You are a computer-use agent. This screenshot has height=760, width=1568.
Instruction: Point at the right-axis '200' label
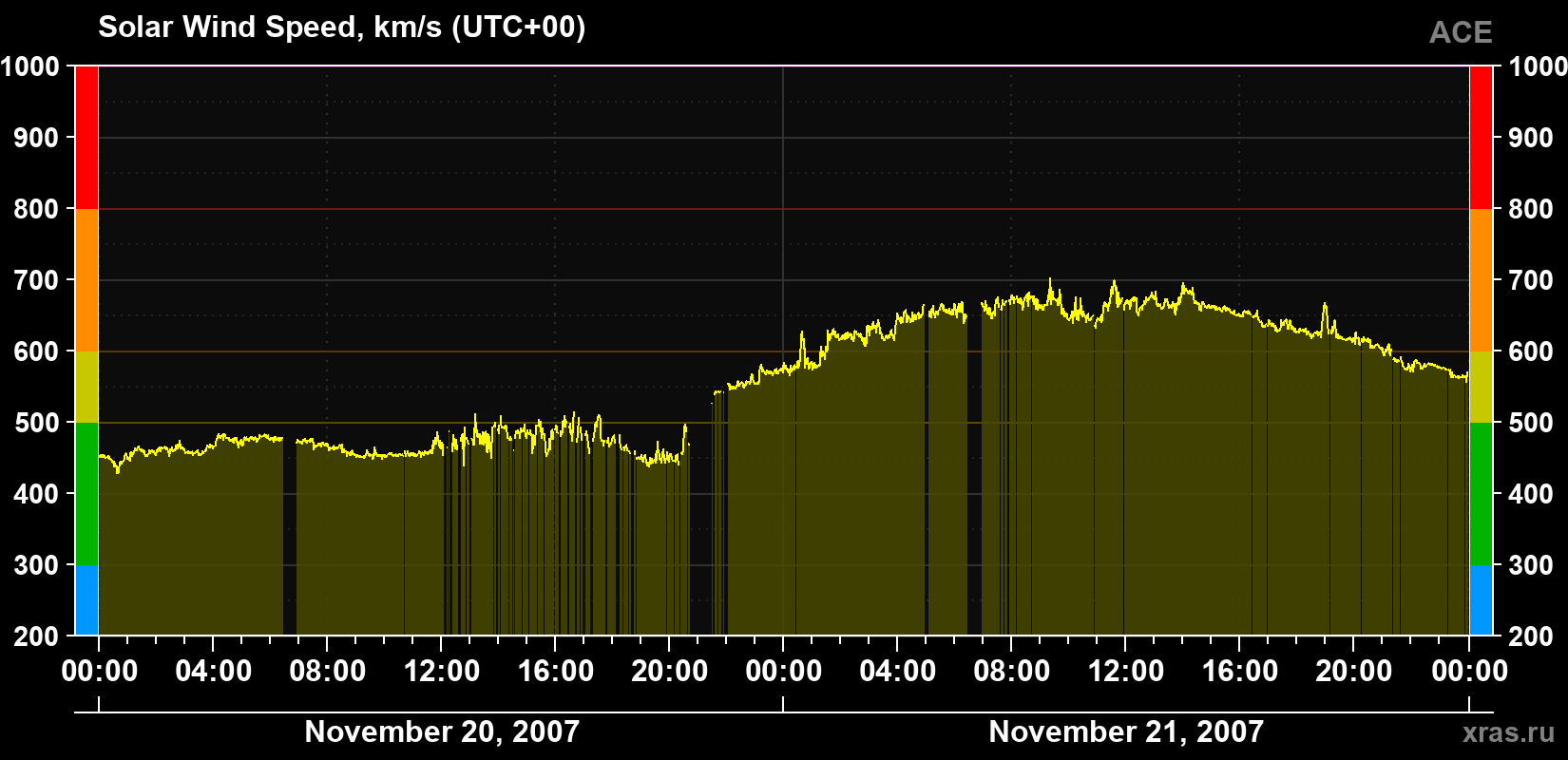coord(1531,636)
